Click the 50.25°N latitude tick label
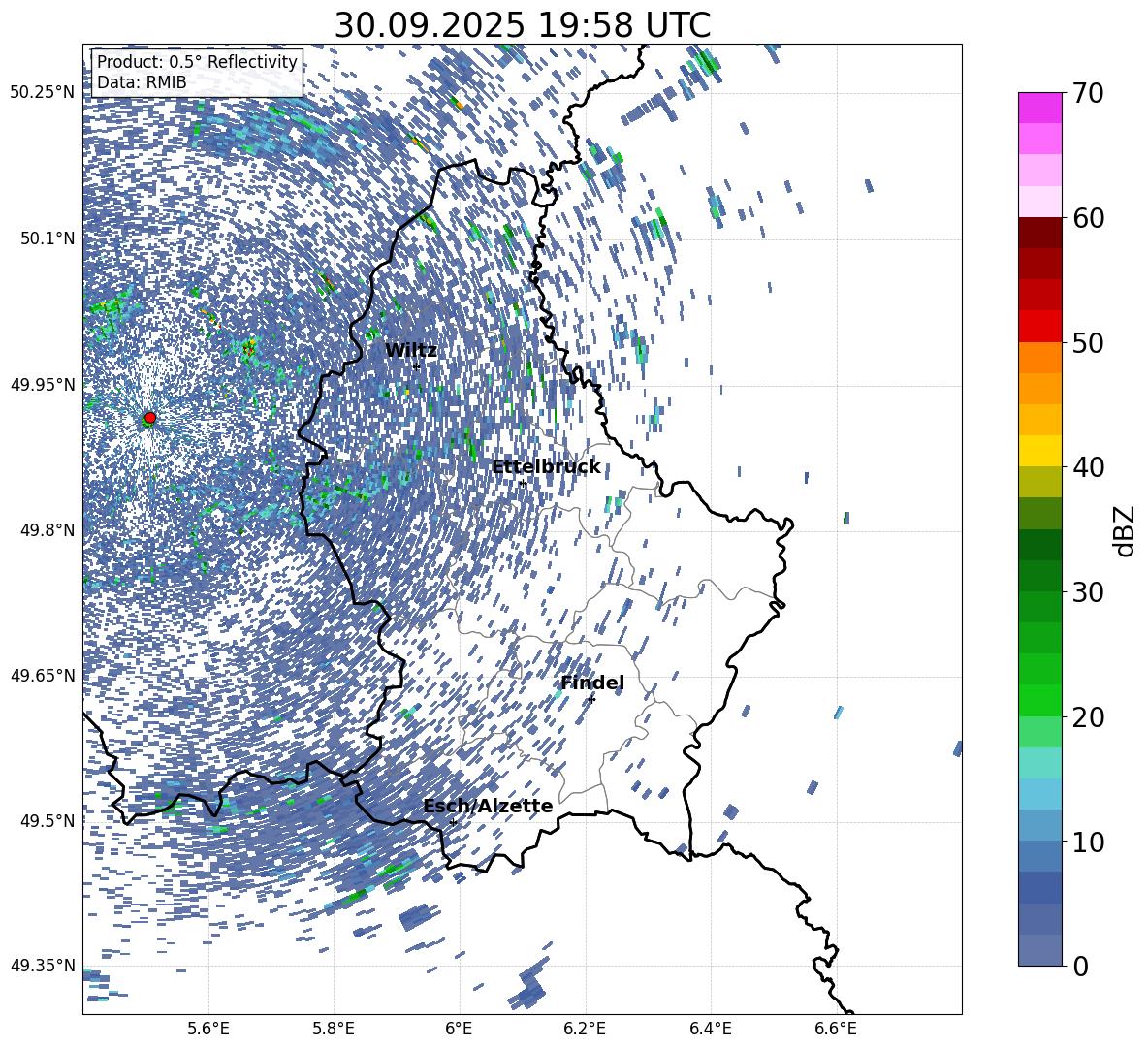This screenshot has height=1048, width=1148. (x=43, y=93)
